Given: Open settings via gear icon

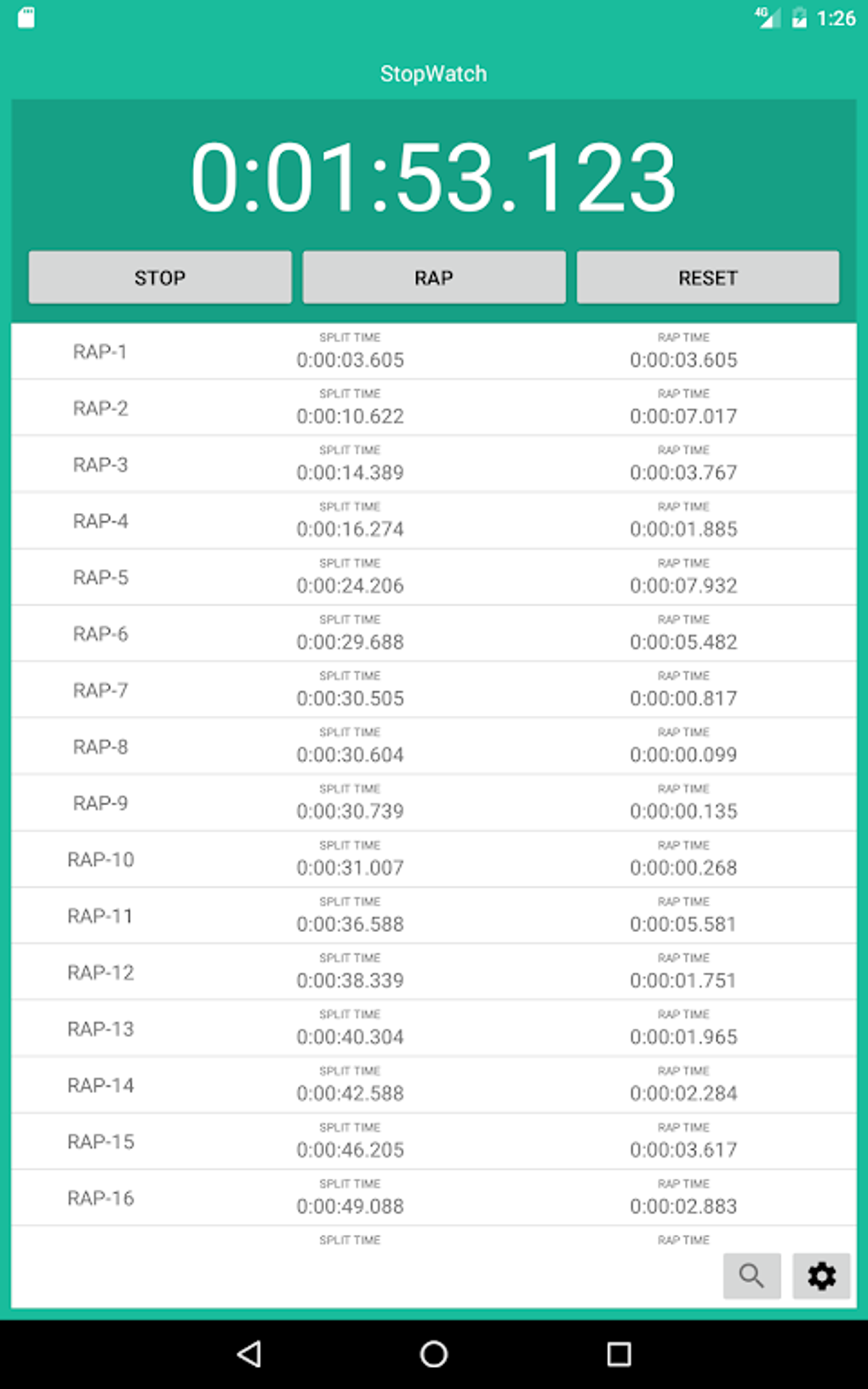Looking at the screenshot, I should point(821,1275).
